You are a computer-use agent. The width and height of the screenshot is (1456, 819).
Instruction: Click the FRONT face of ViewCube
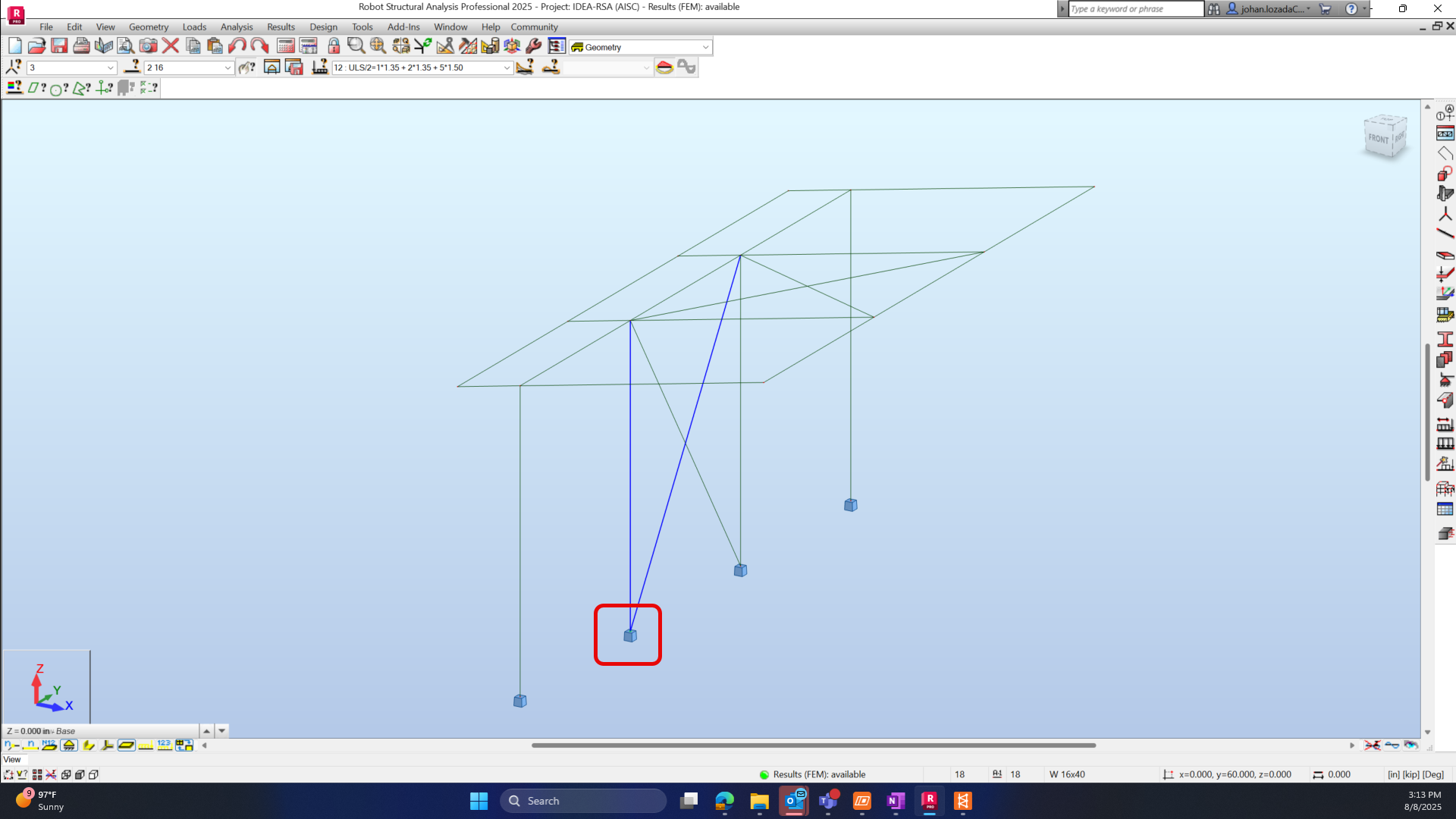pos(1378,139)
